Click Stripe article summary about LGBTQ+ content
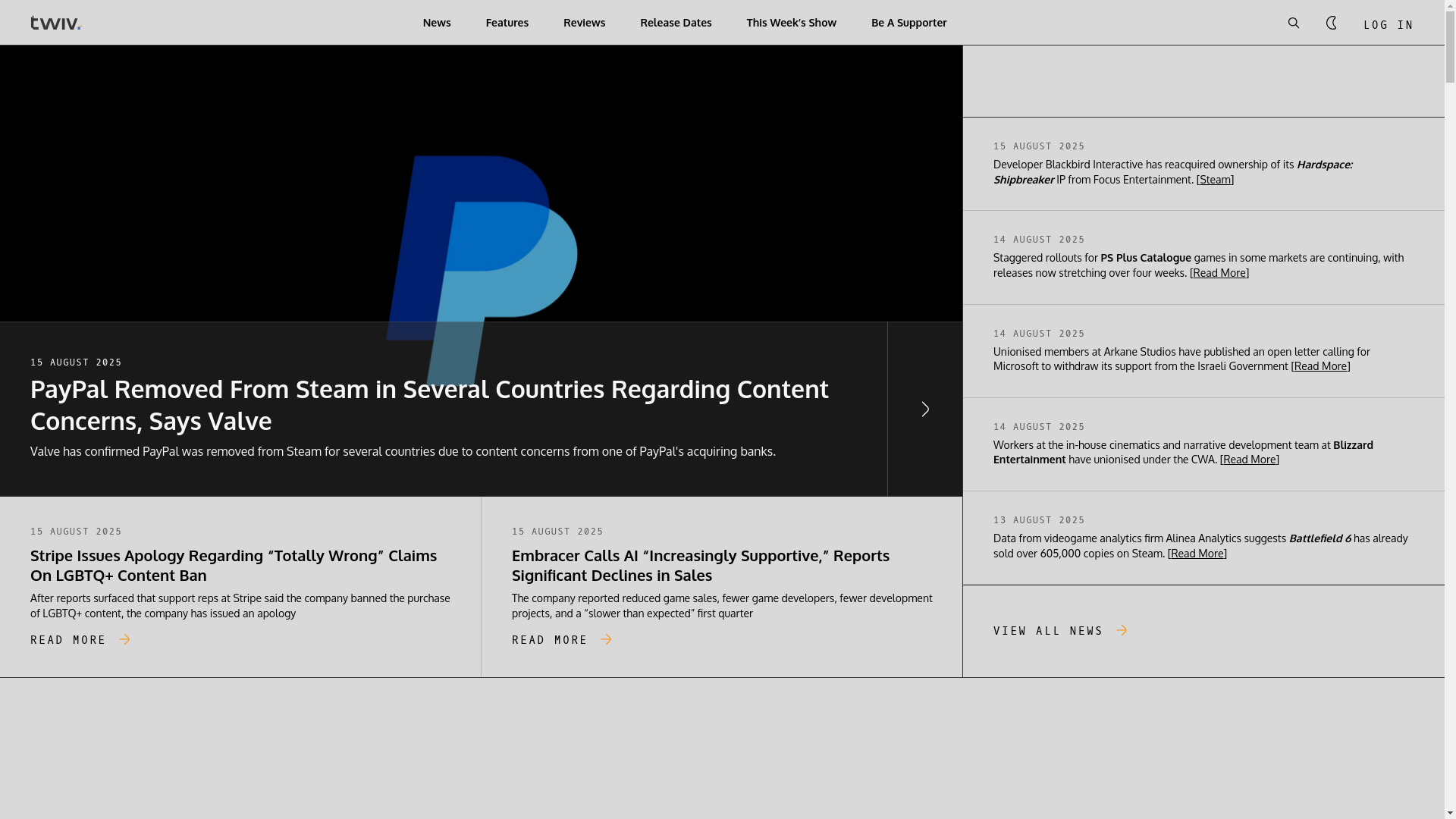Screen dimensions: 1456x819 [240, 606]
